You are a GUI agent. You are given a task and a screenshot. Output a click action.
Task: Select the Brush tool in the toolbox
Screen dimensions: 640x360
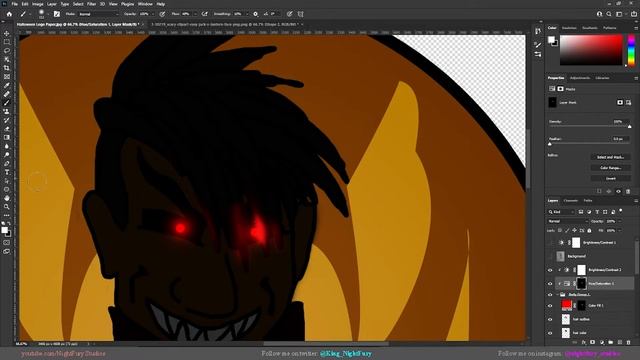point(7,103)
